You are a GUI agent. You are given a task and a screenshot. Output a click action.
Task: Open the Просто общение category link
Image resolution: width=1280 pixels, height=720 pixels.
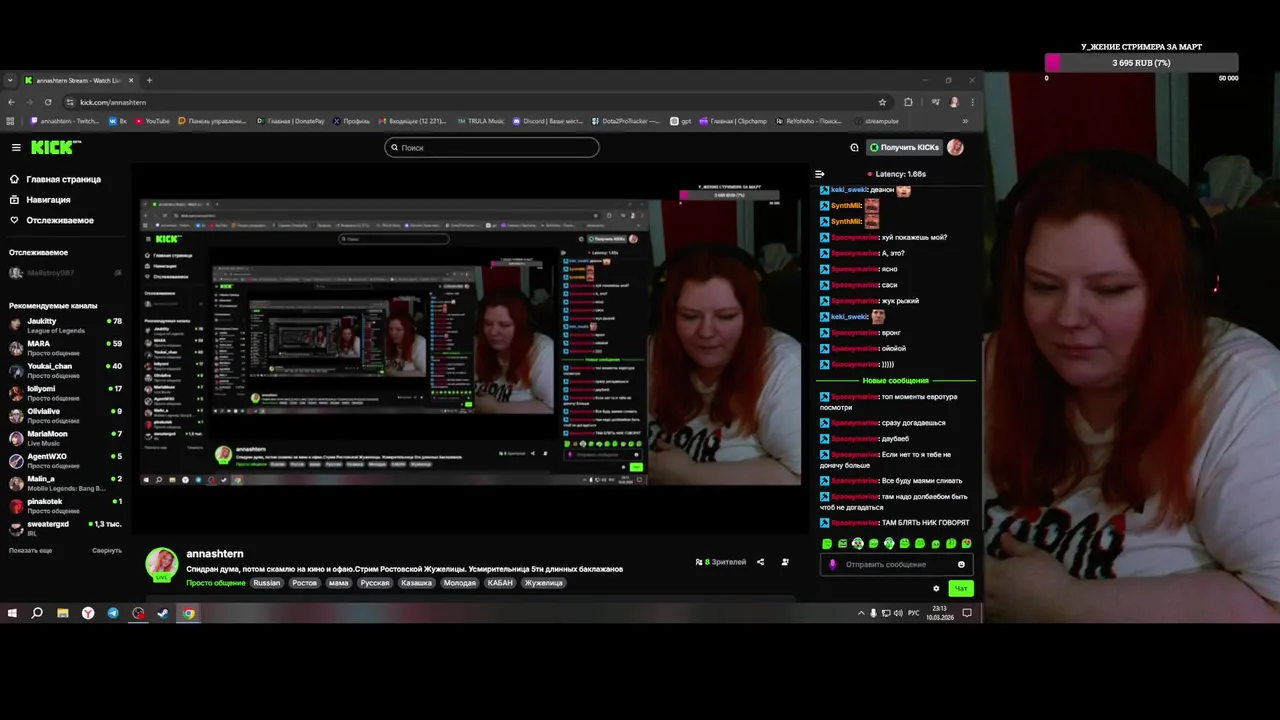(215, 583)
